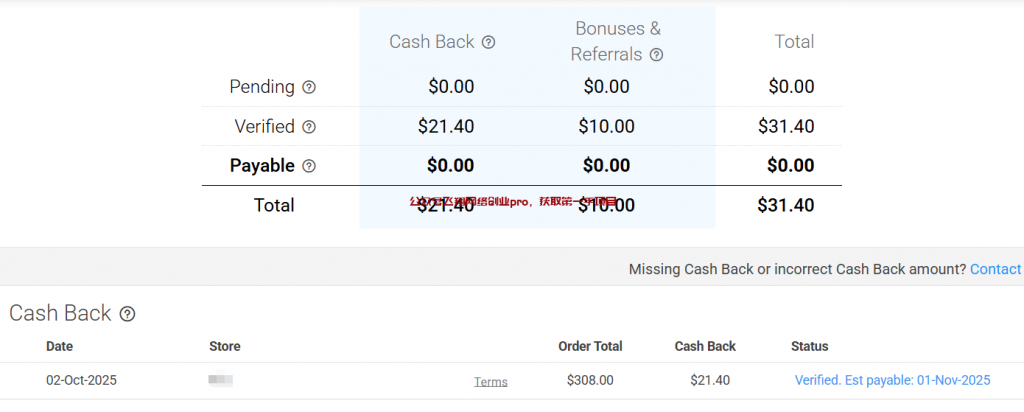Click the help icon next to Payable
The height and width of the screenshot is (412, 1024).
coord(309,166)
